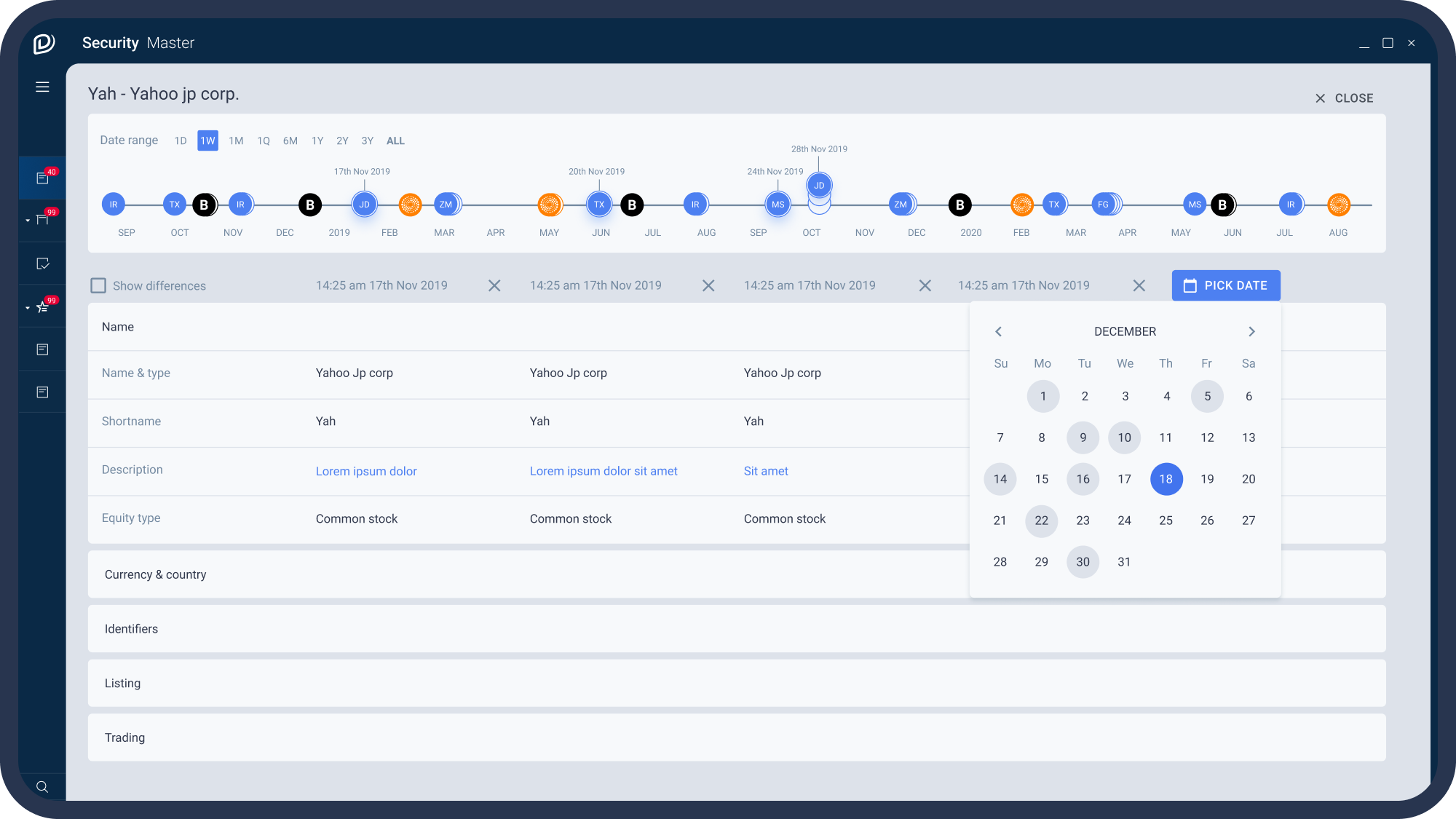Viewport: 1456px width, 819px height.
Task: Expand the Listing section
Action: coord(737,684)
